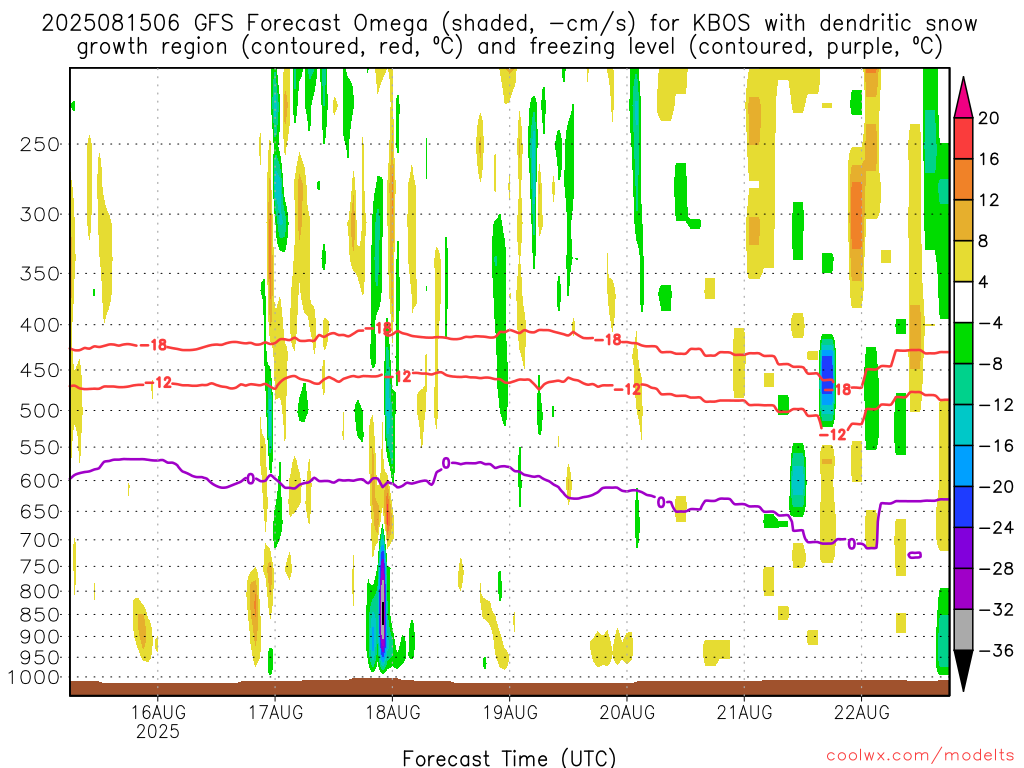Pick the yellow colorbar segment between 4 and 8

[963, 261]
